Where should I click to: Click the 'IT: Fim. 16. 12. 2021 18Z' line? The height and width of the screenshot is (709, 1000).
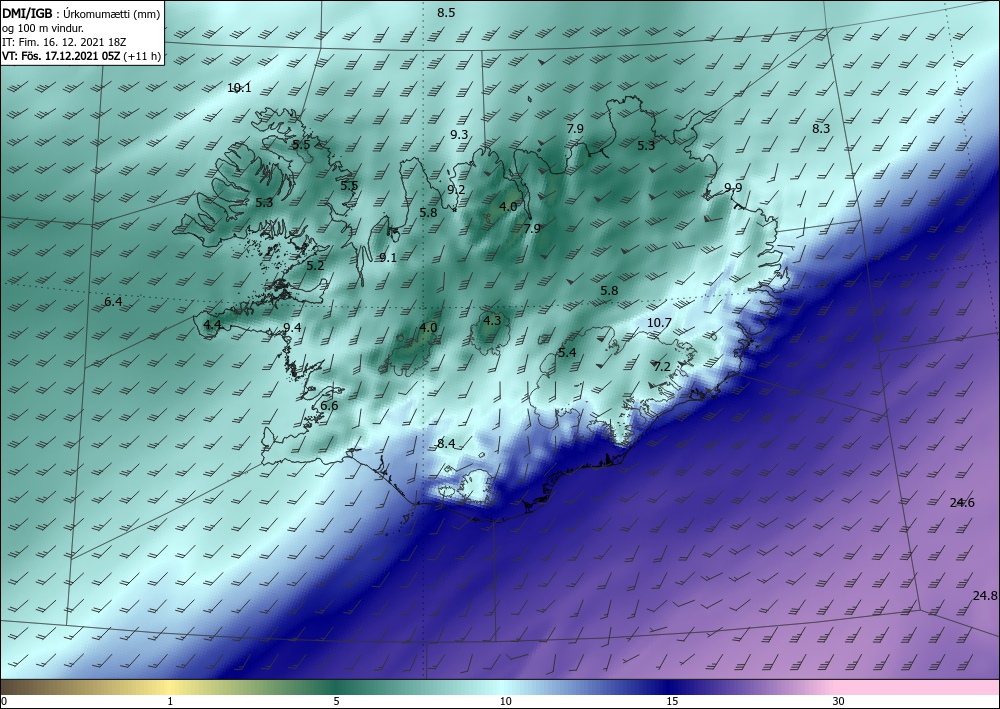pyautogui.click(x=64, y=42)
